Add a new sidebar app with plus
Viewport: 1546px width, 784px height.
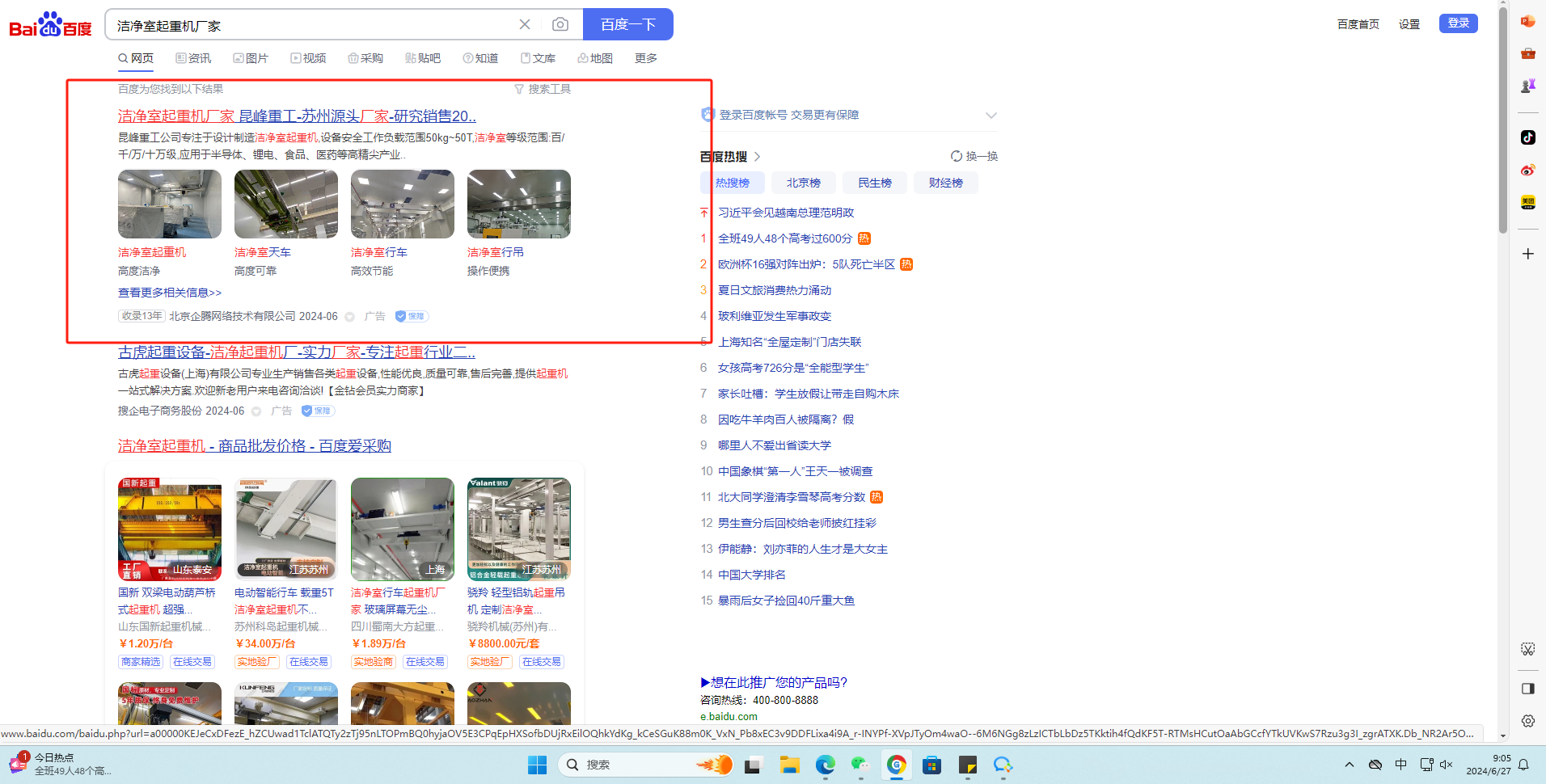[1527, 254]
